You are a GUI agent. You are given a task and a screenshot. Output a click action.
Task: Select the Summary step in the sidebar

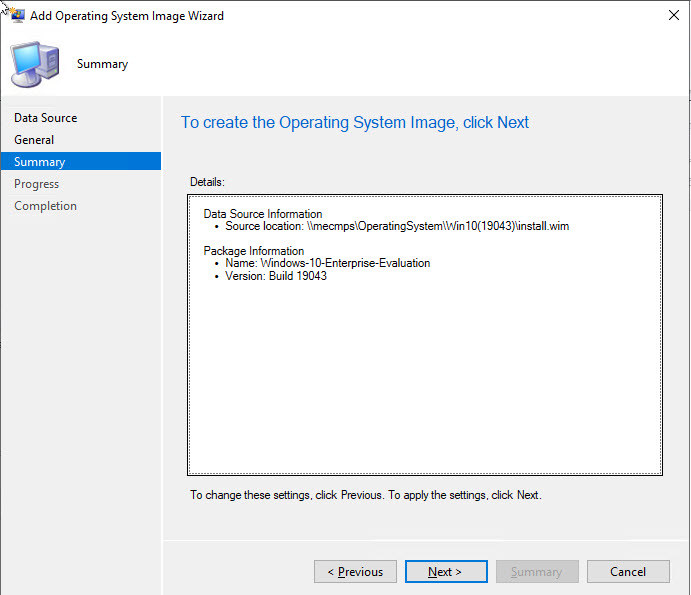(40, 162)
